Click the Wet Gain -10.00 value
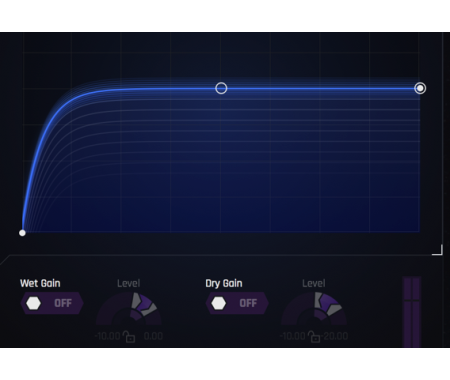Viewport: 450px width, 380px height. 108,336
